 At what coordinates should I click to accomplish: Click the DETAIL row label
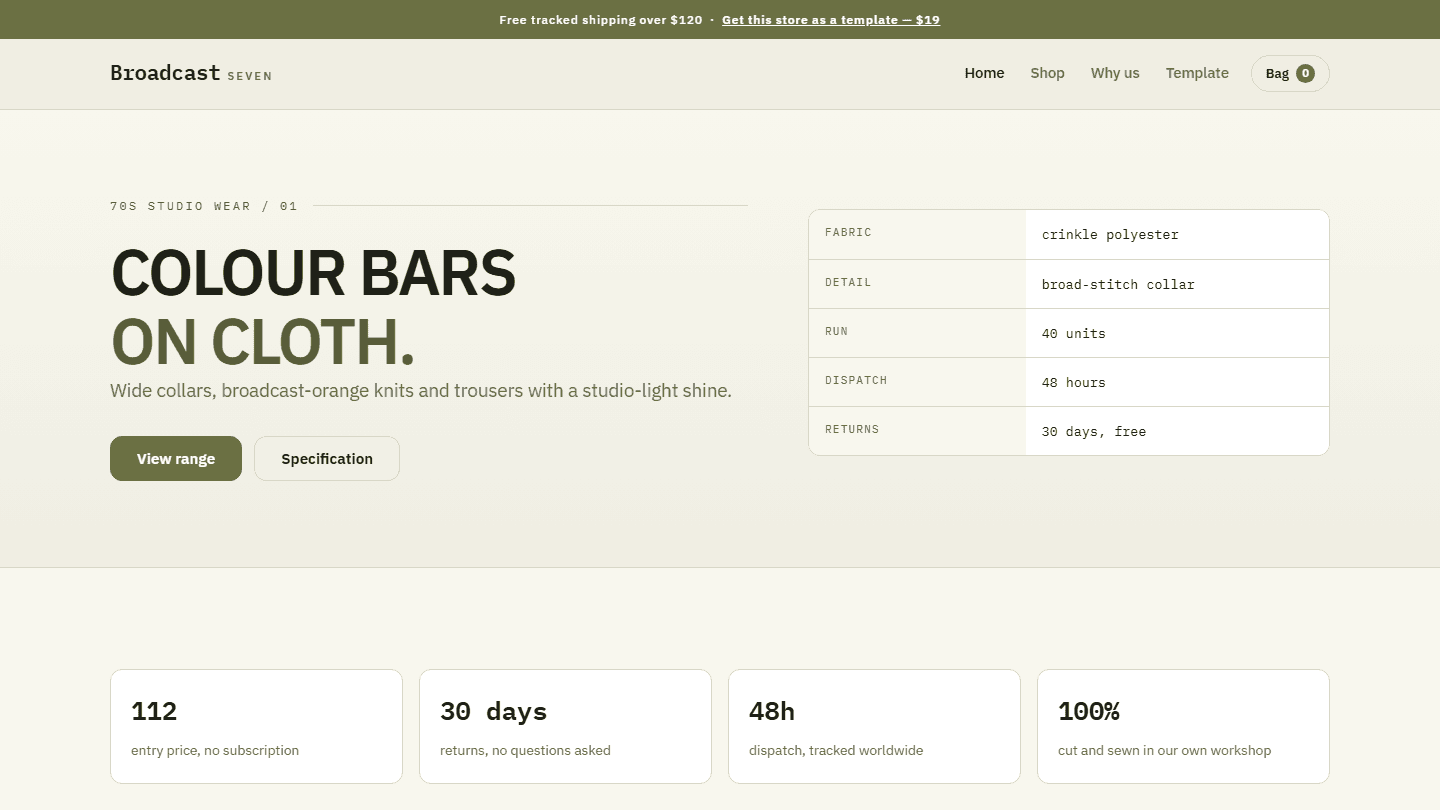click(x=848, y=283)
